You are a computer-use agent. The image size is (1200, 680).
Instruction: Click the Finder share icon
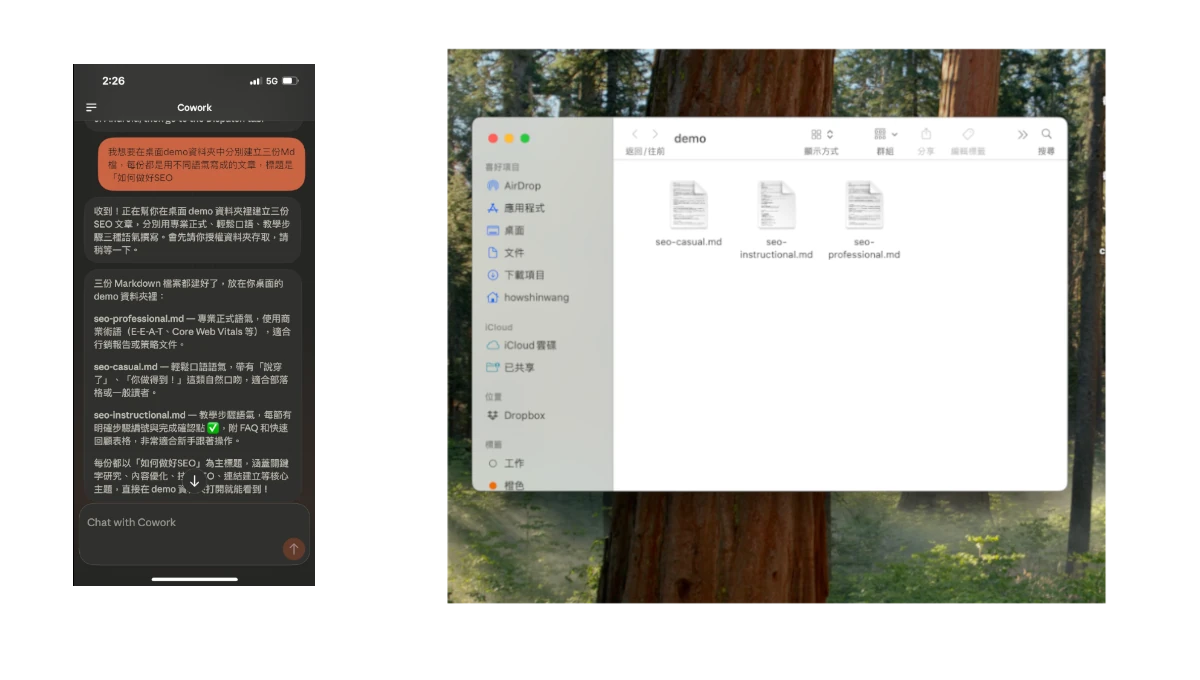926,135
